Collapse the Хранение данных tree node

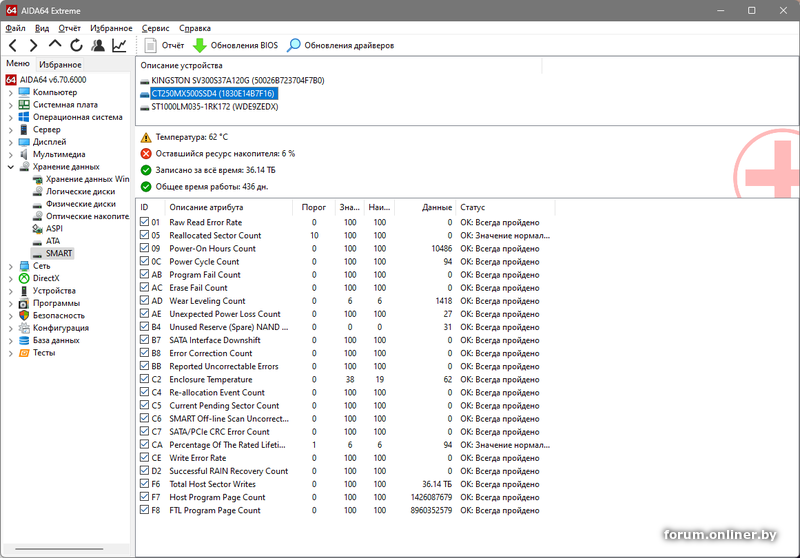coord(11,167)
